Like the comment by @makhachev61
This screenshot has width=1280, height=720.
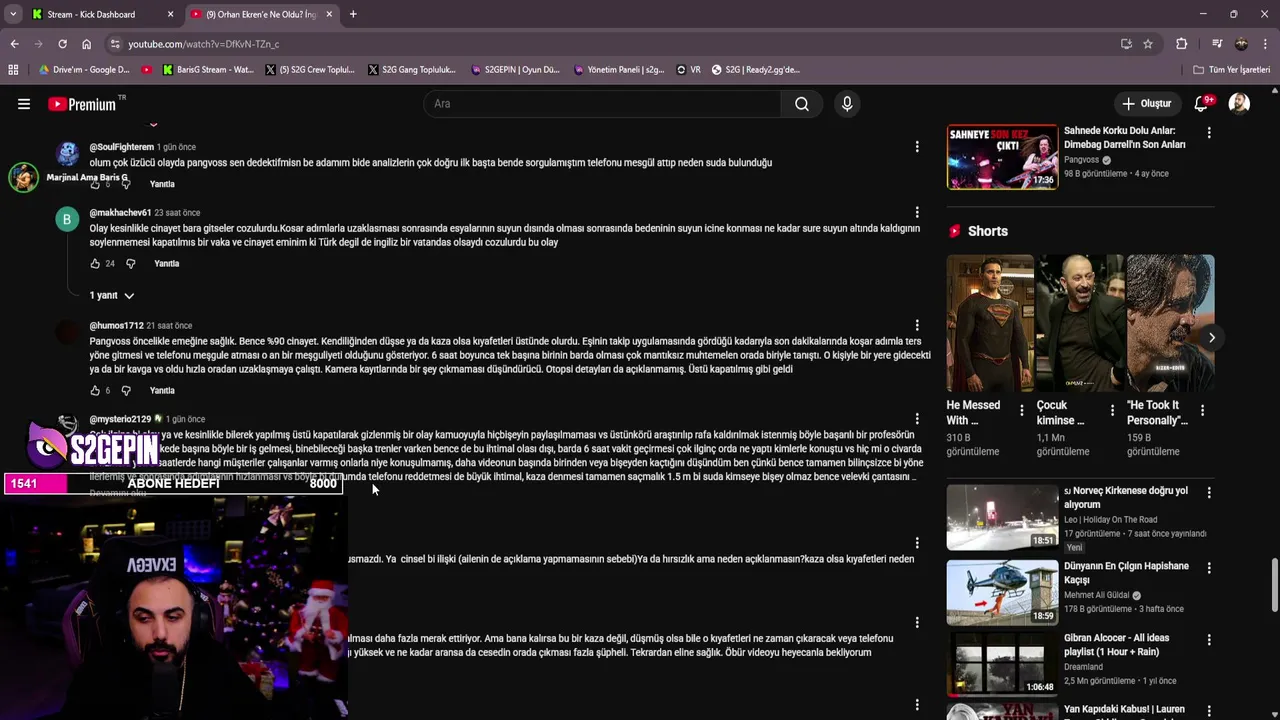click(x=95, y=264)
